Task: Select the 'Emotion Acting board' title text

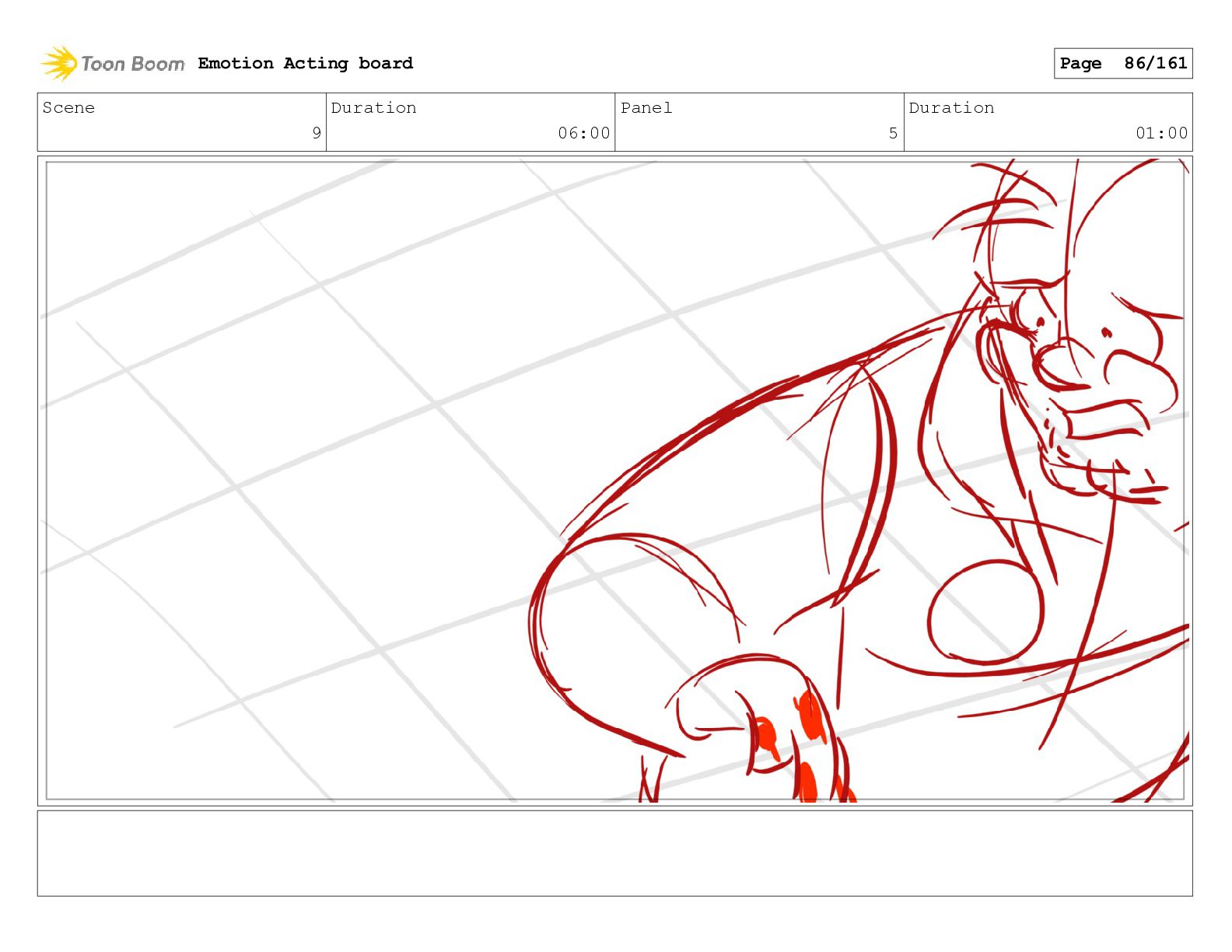Action: click(x=306, y=63)
